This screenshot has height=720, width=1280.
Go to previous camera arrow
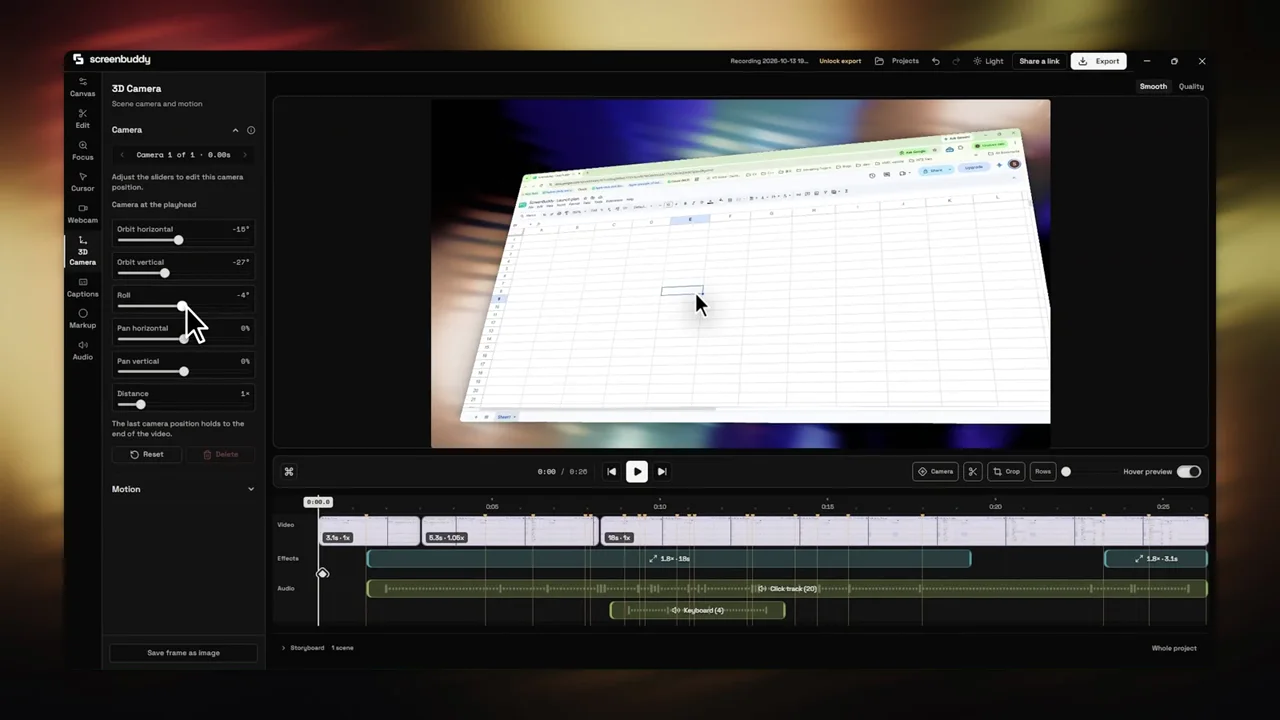pos(122,155)
